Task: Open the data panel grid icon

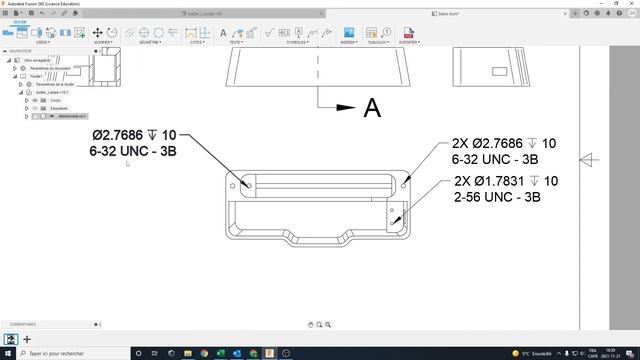Action: (5, 13)
